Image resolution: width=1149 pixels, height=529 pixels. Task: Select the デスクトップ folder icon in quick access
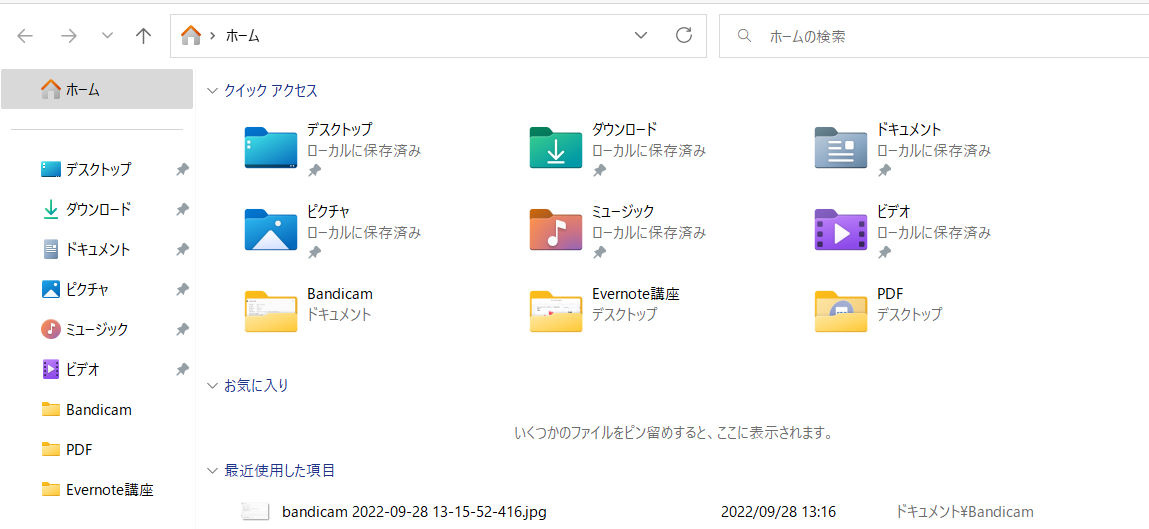click(270, 148)
